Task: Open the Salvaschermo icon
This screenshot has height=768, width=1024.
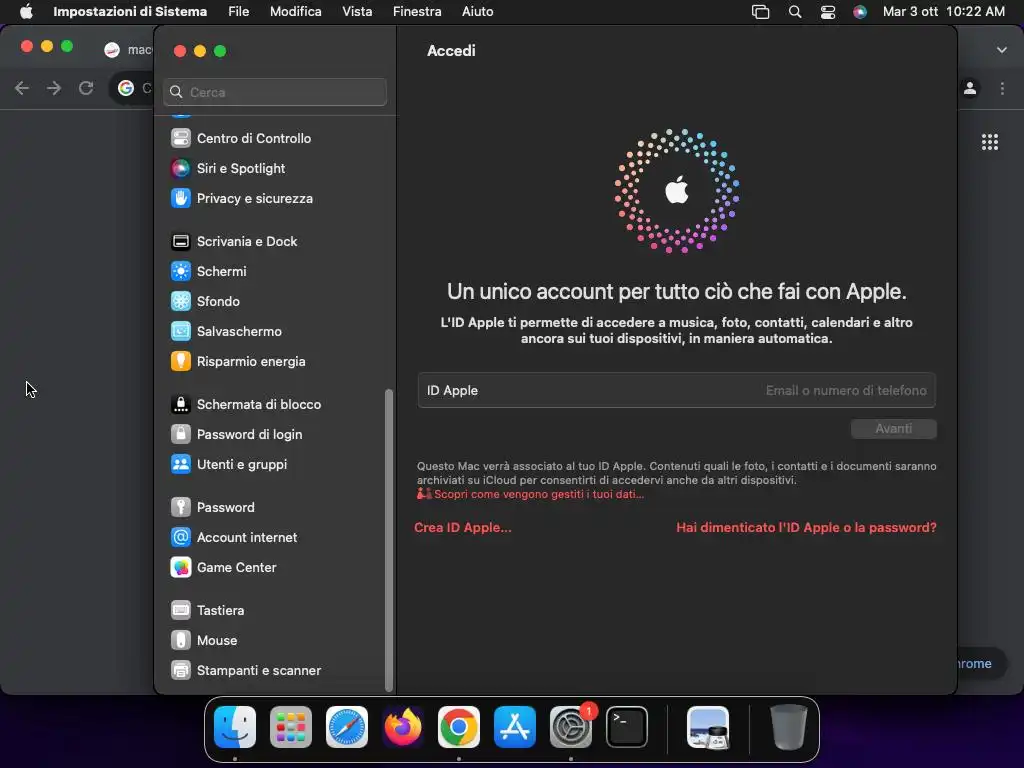Action: click(181, 332)
